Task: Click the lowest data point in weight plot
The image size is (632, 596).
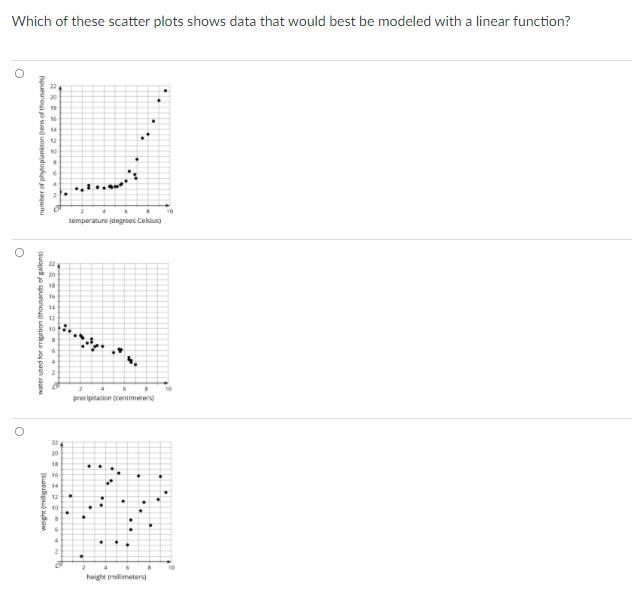Action: tap(81, 556)
